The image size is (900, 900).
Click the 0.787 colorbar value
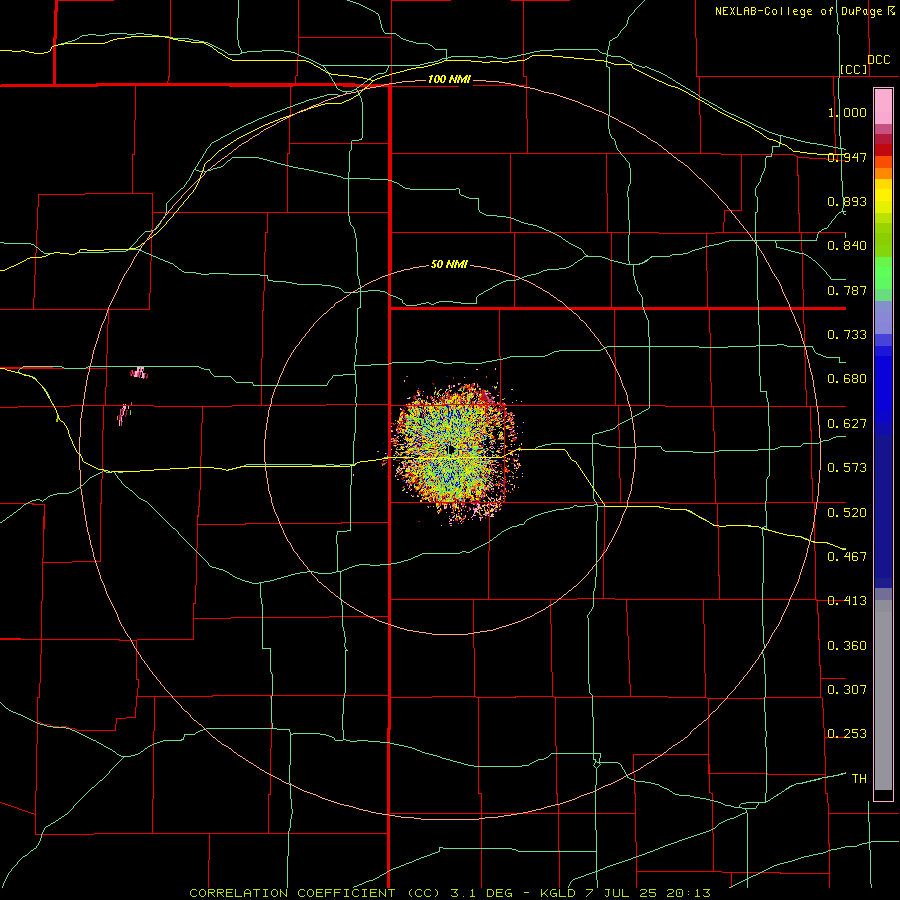click(847, 290)
